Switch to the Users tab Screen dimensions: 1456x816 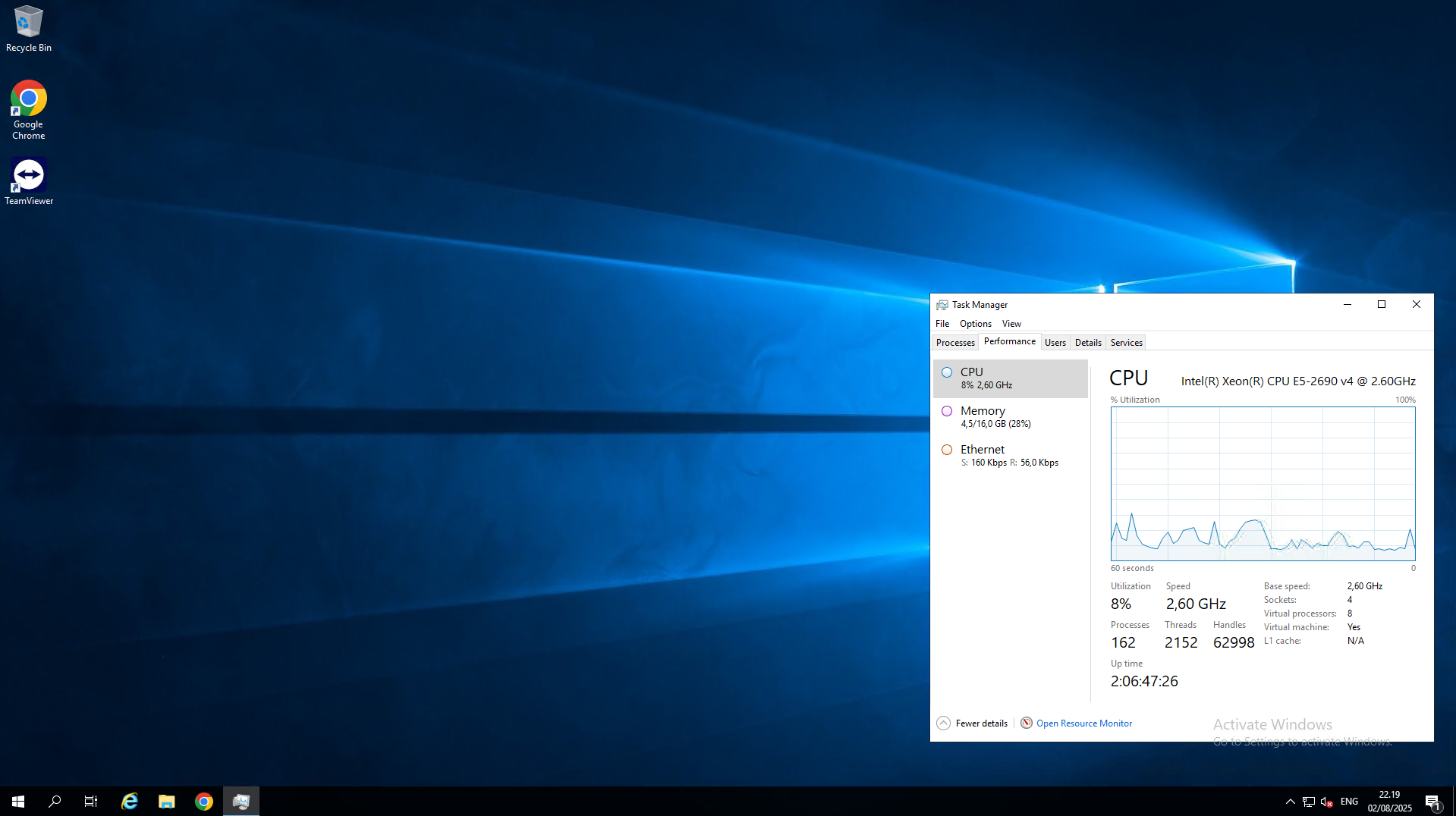(x=1055, y=342)
